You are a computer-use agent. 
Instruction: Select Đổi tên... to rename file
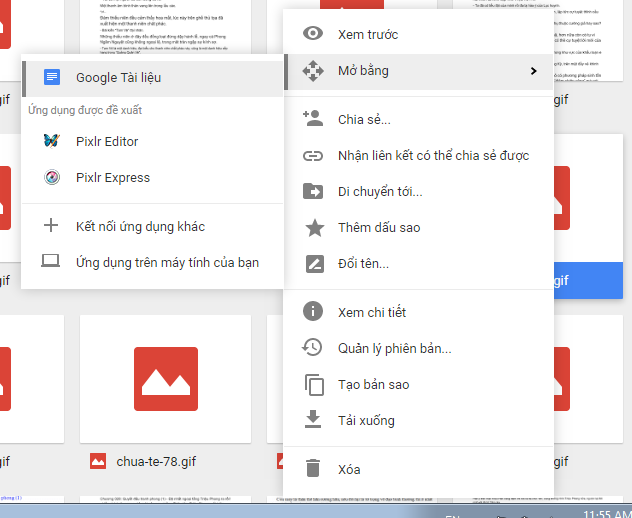point(363,264)
